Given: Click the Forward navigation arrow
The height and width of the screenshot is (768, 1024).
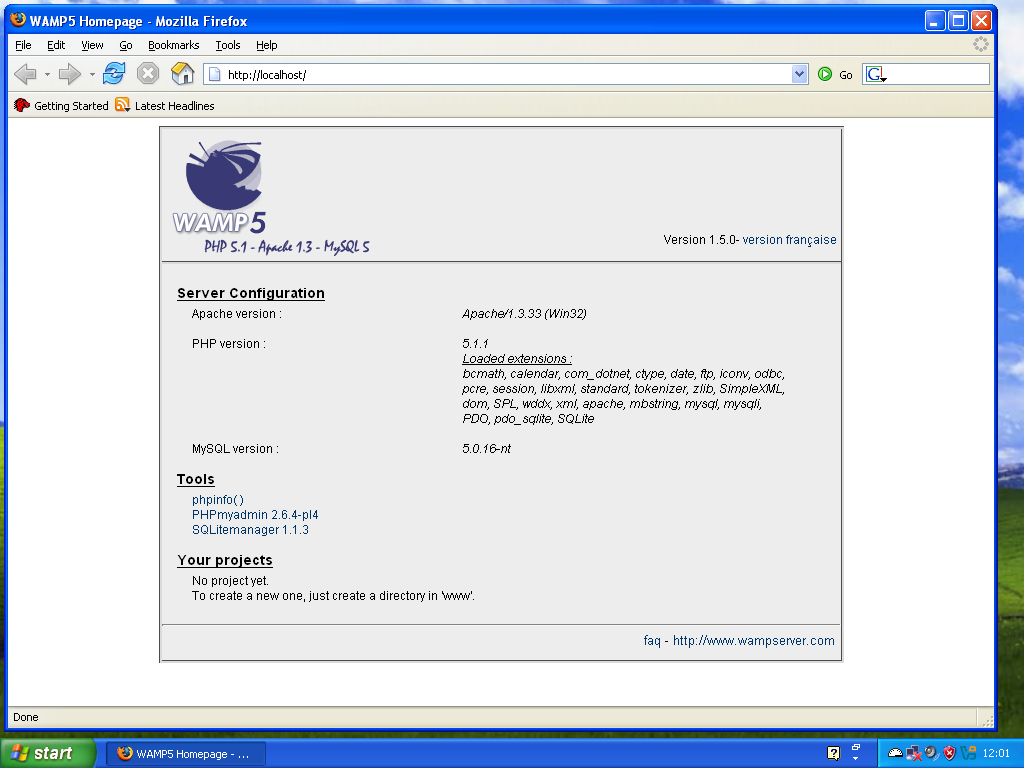Looking at the screenshot, I should tap(69, 74).
